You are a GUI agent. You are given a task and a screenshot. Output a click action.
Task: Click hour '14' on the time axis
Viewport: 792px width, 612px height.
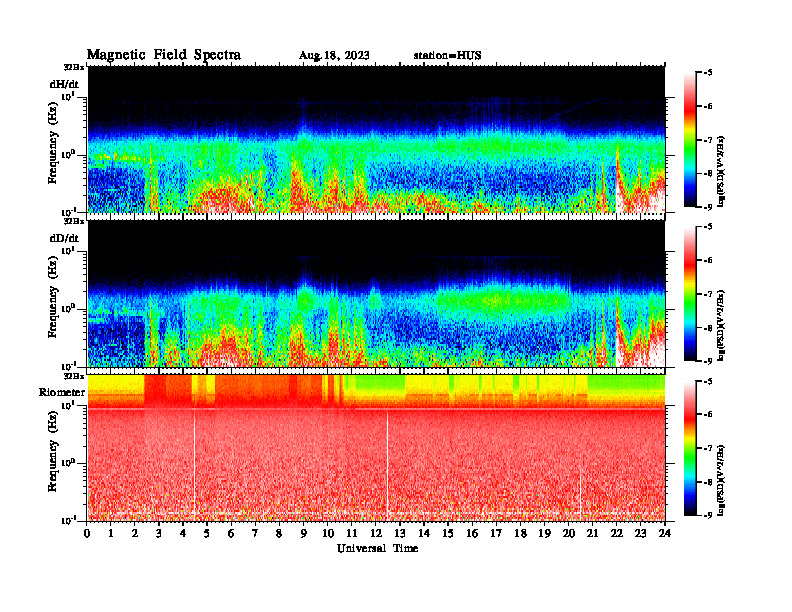pyautogui.click(x=424, y=533)
